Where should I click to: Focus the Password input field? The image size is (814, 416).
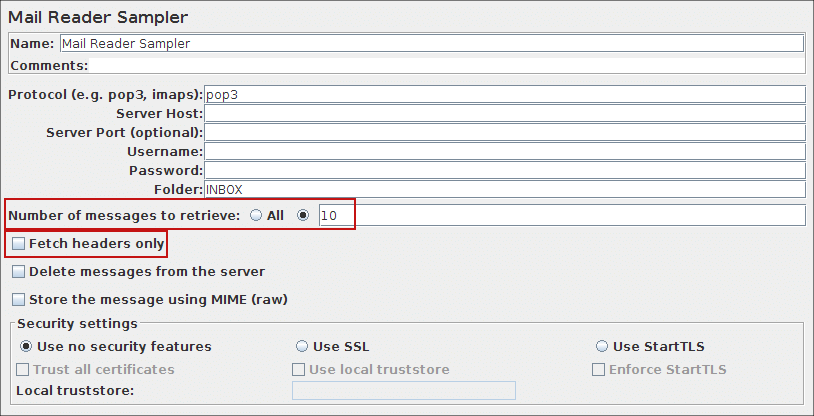[x=504, y=171]
